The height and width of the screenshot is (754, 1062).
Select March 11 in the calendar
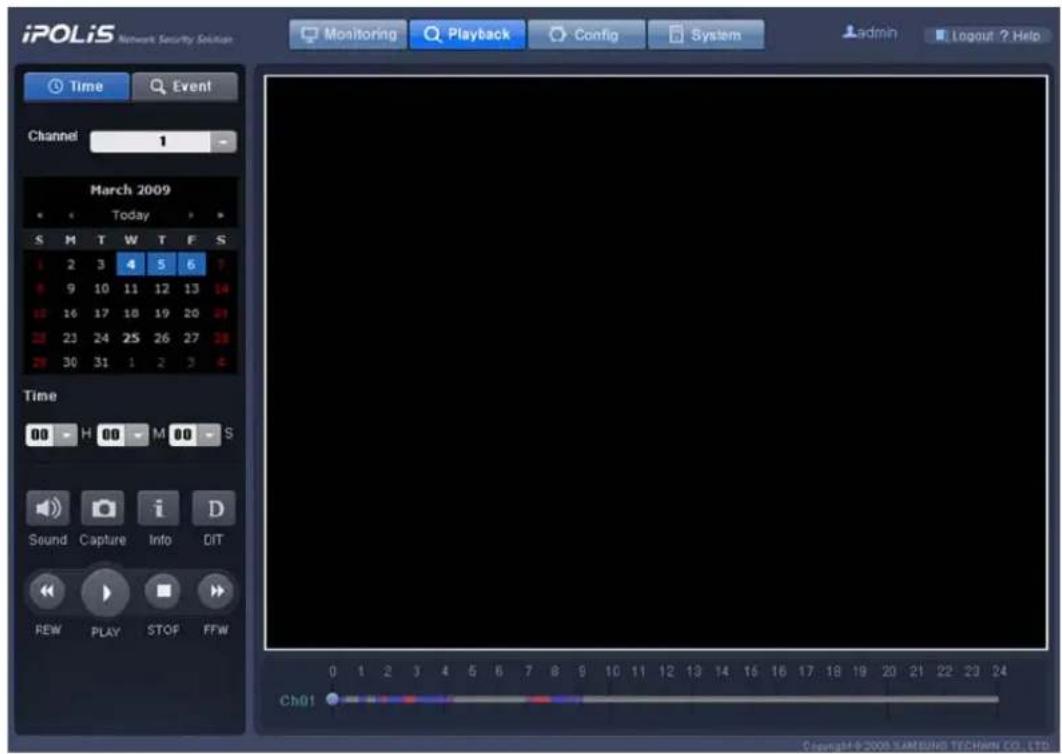[x=131, y=289]
